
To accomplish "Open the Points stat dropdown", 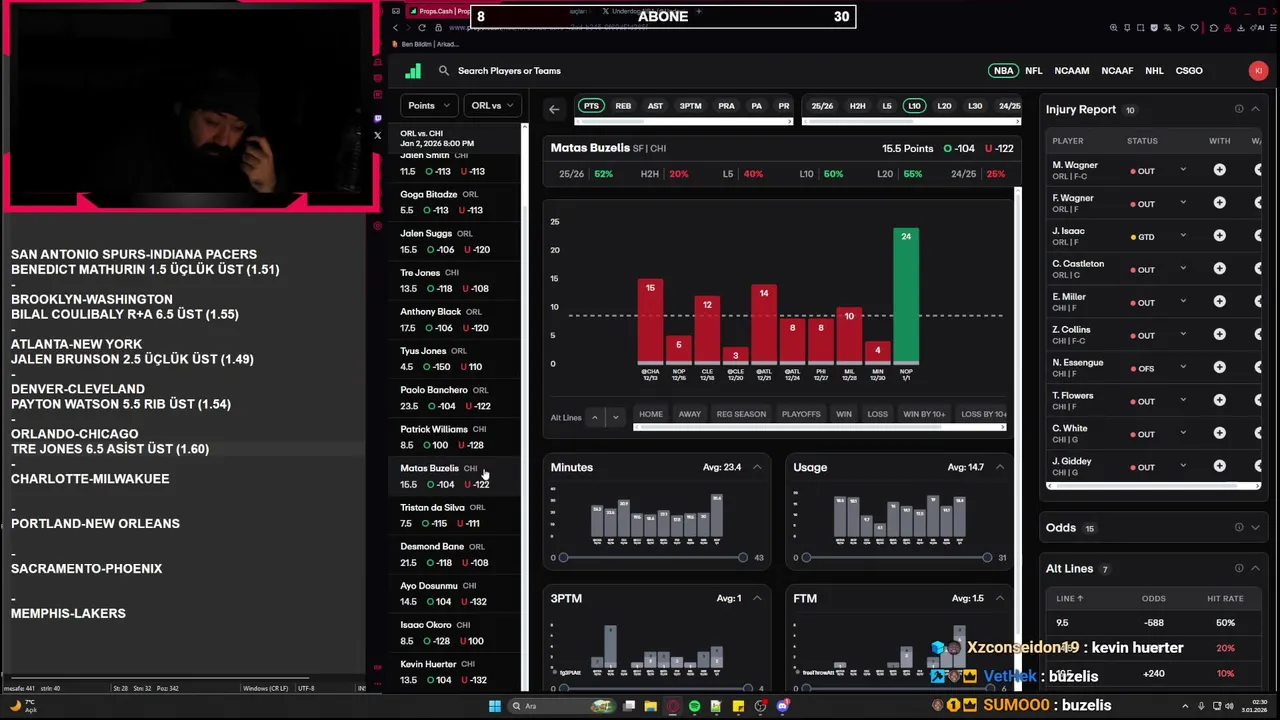I will [x=429, y=105].
